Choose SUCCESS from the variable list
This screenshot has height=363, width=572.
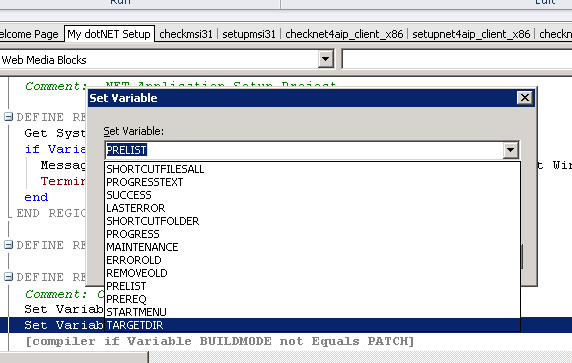pyautogui.click(x=312, y=195)
